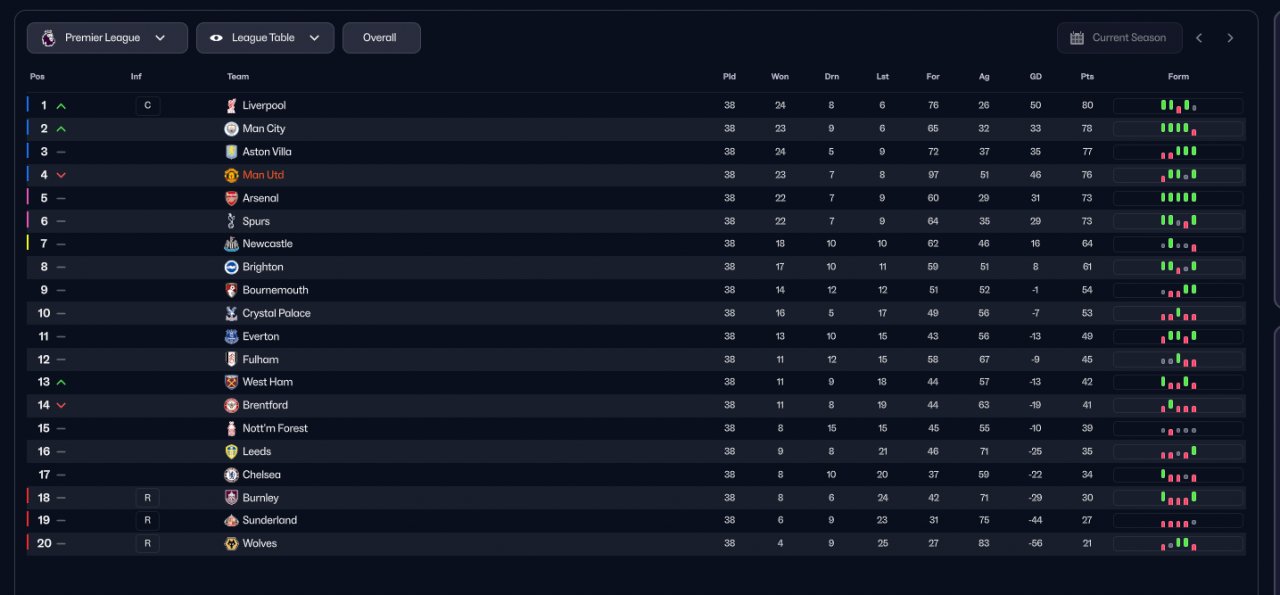
Task: Expand the League Table view dropdown
Action: pyautogui.click(x=265, y=38)
